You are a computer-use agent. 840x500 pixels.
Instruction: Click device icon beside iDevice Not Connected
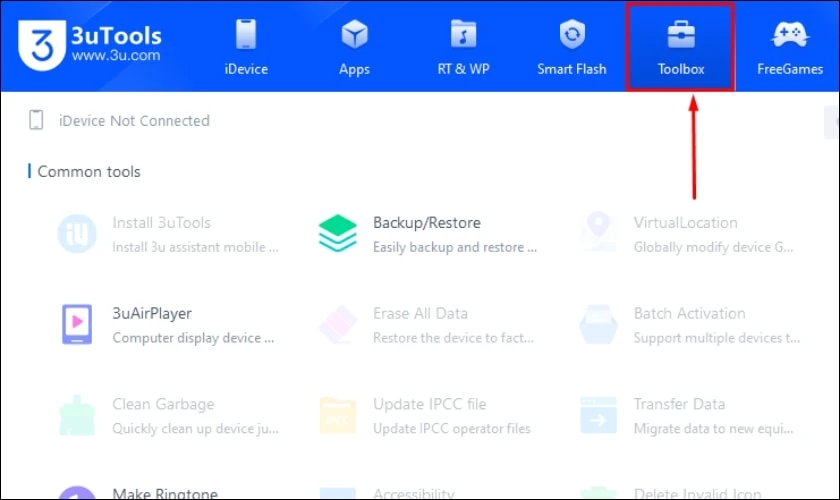coord(36,120)
